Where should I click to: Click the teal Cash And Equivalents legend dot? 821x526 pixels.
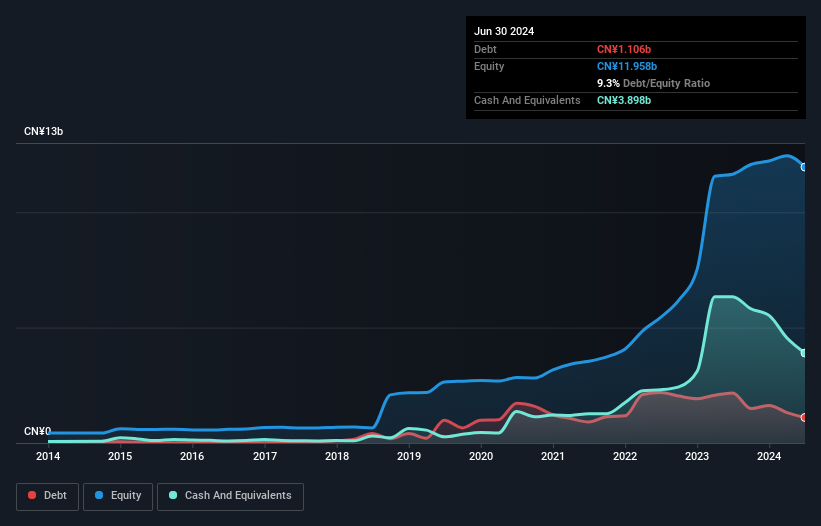click(173, 495)
